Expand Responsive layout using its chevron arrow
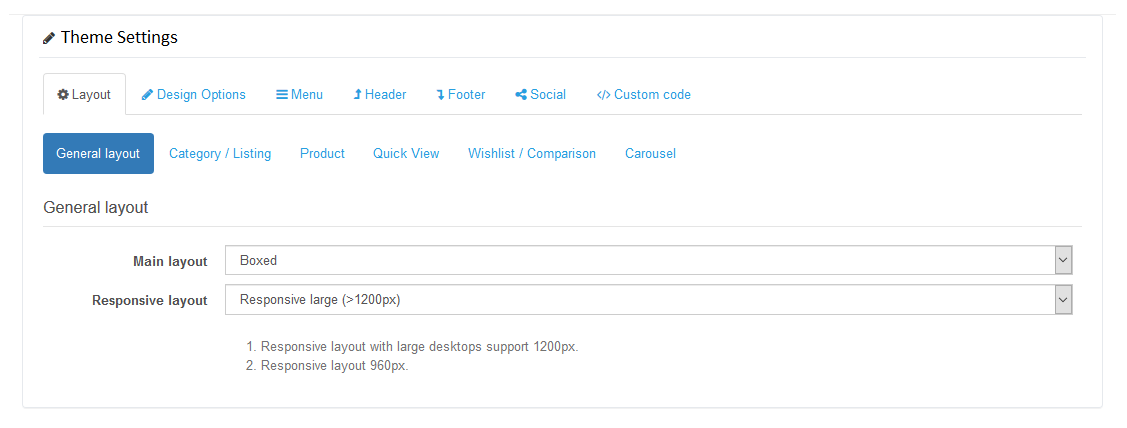The height and width of the screenshot is (428, 1127). point(1063,300)
